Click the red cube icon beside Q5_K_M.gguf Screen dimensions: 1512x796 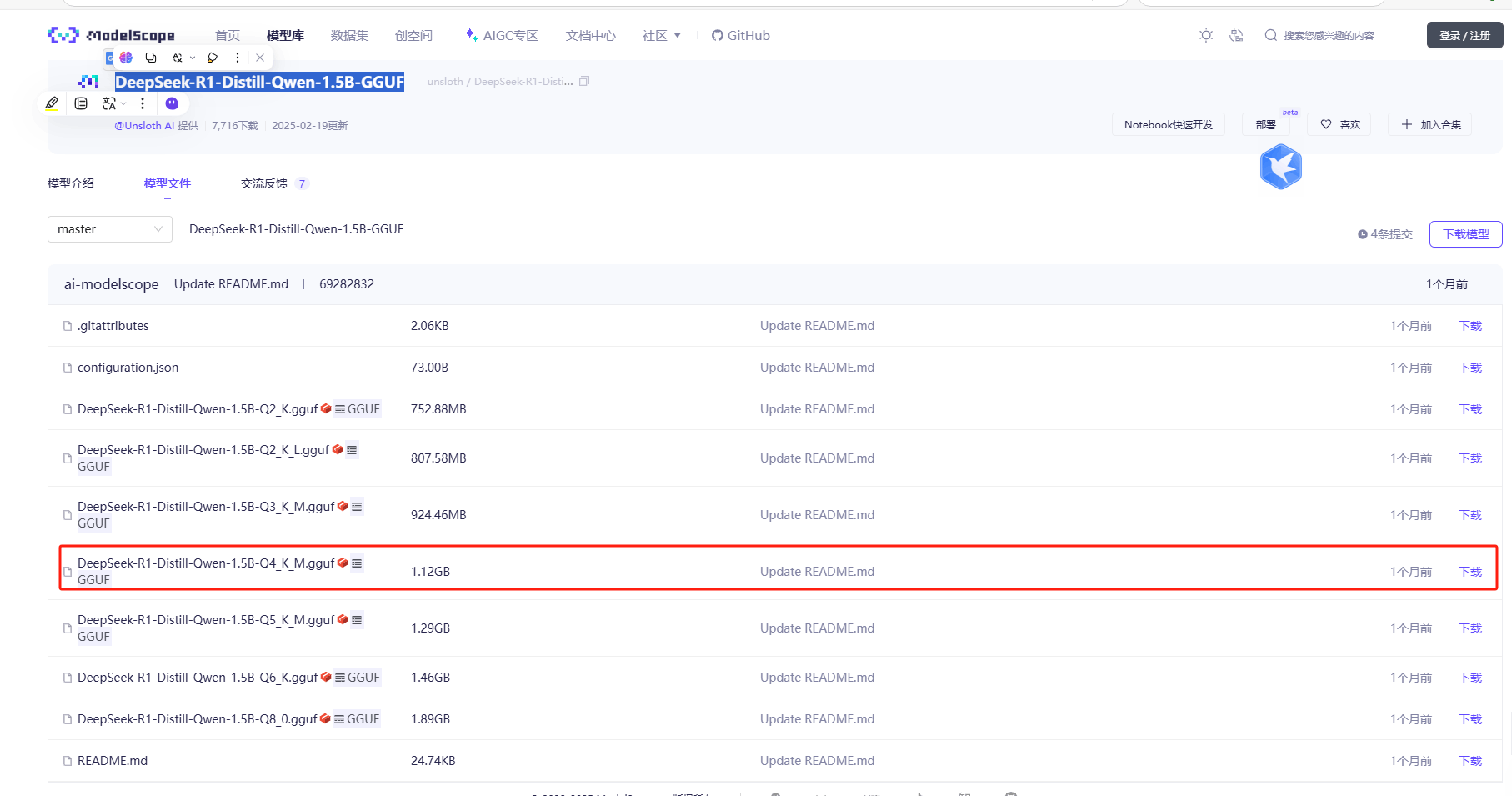[343, 619]
